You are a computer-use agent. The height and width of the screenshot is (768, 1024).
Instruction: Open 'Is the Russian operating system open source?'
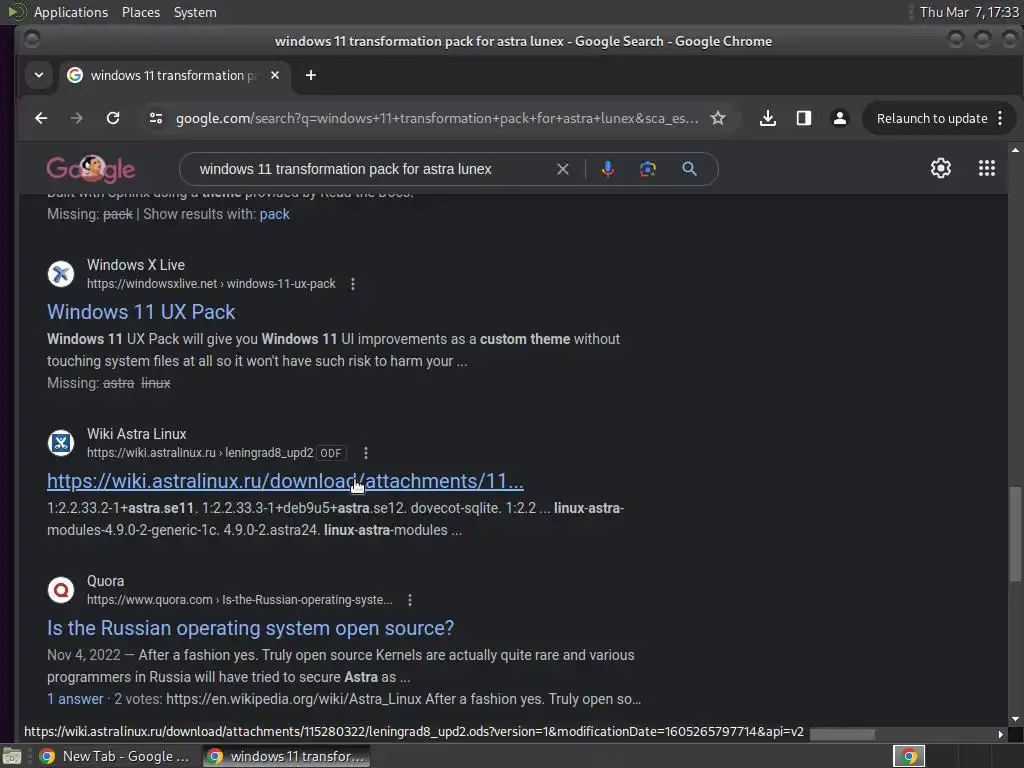click(x=250, y=628)
